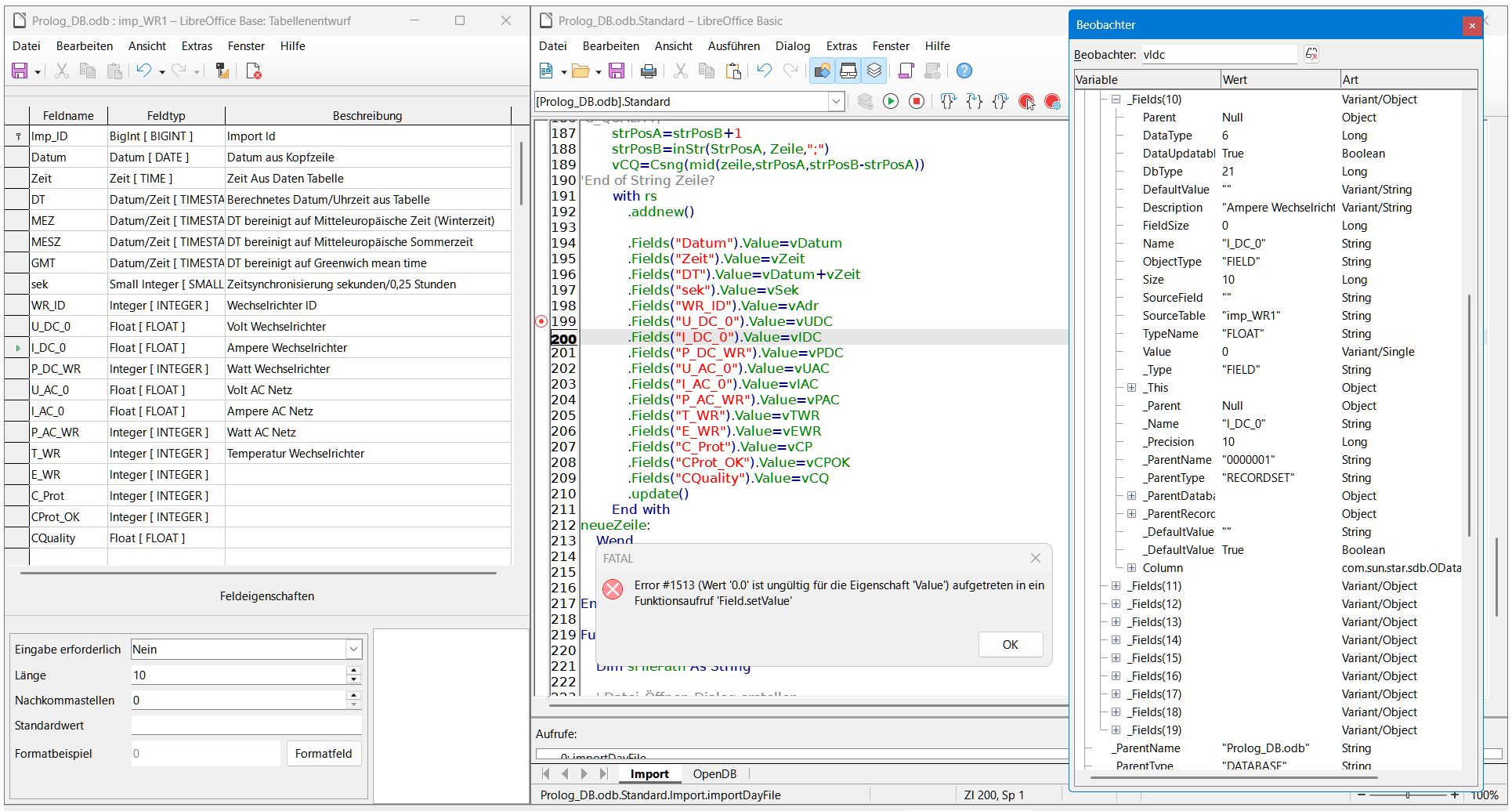This screenshot has height=811, width=1512.
Task: Open save dropdown arrow in Base toolbar
Action: click(38, 72)
